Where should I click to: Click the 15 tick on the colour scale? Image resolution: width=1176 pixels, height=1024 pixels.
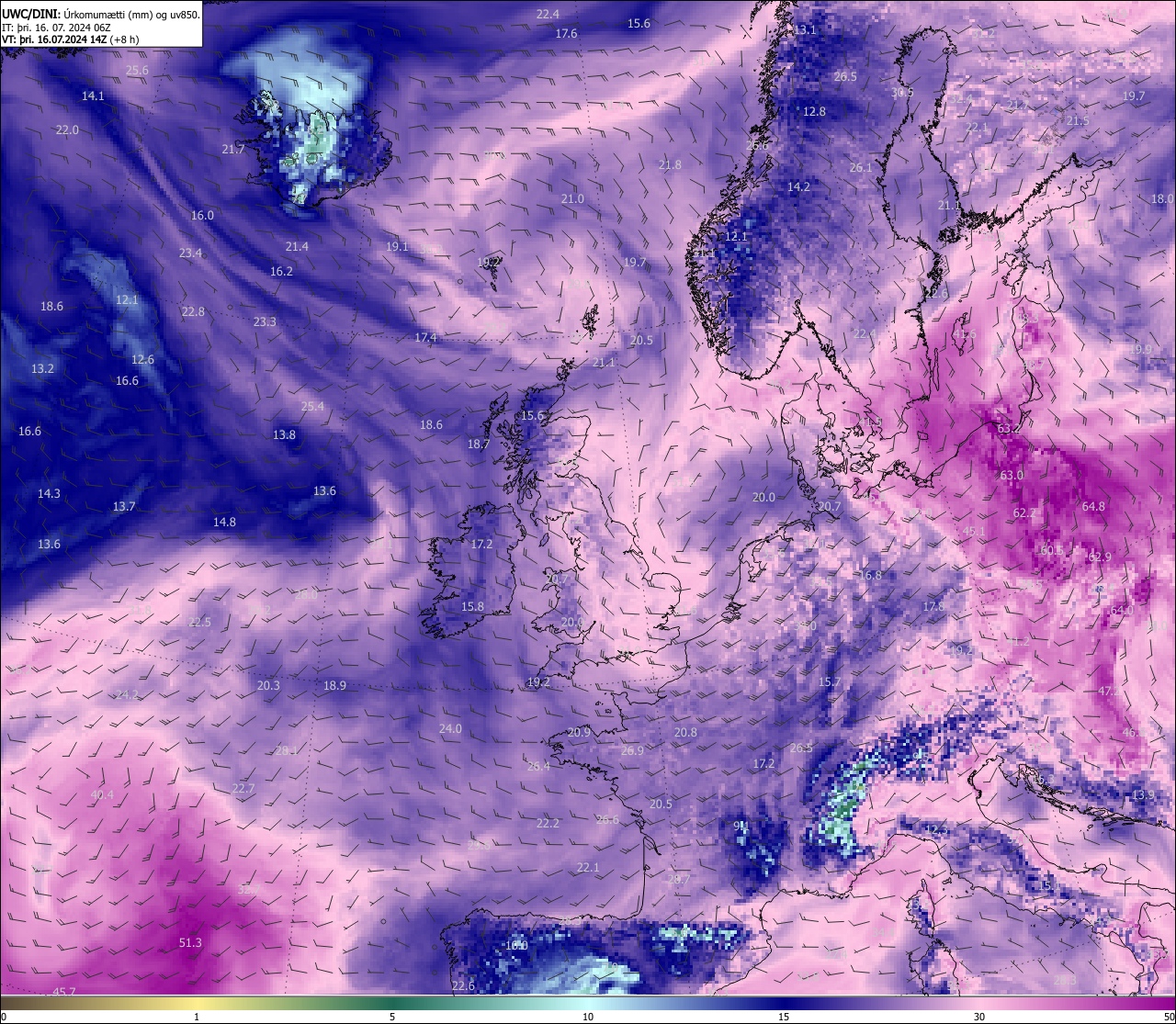point(784,1017)
